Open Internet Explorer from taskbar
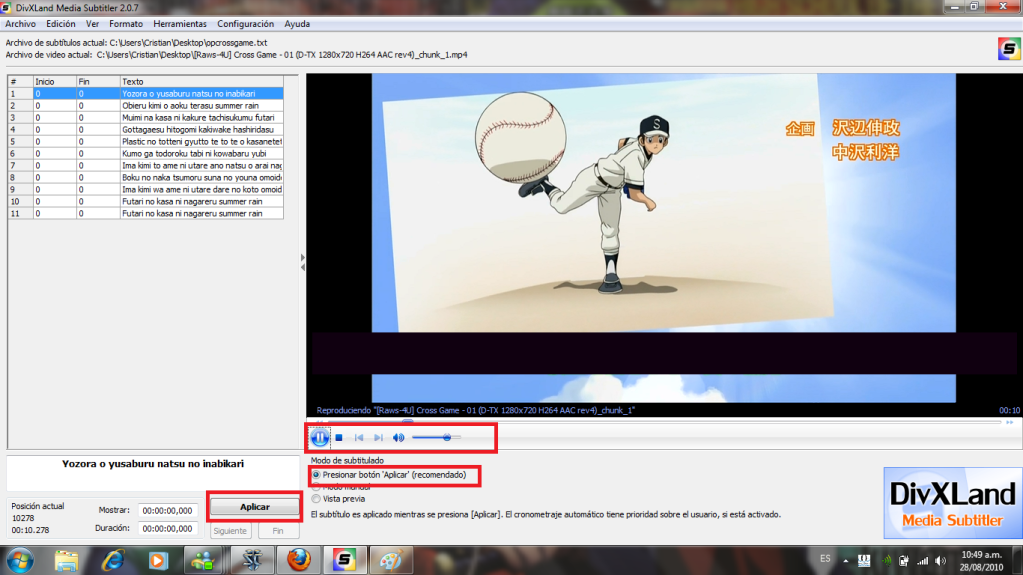The image size is (1023, 575). [113, 561]
